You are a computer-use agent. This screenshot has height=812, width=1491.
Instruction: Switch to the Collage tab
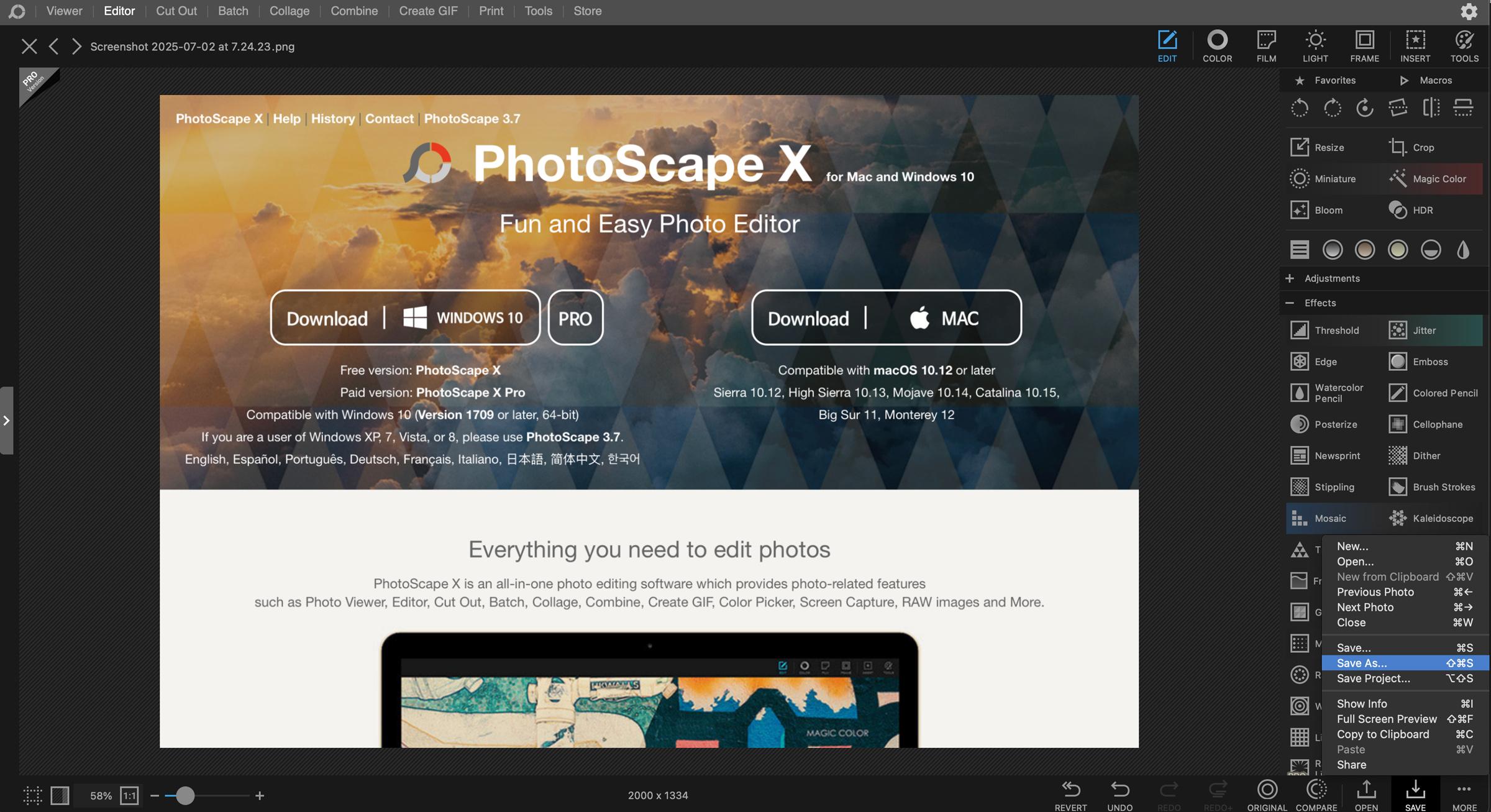pyautogui.click(x=289, y=11)
